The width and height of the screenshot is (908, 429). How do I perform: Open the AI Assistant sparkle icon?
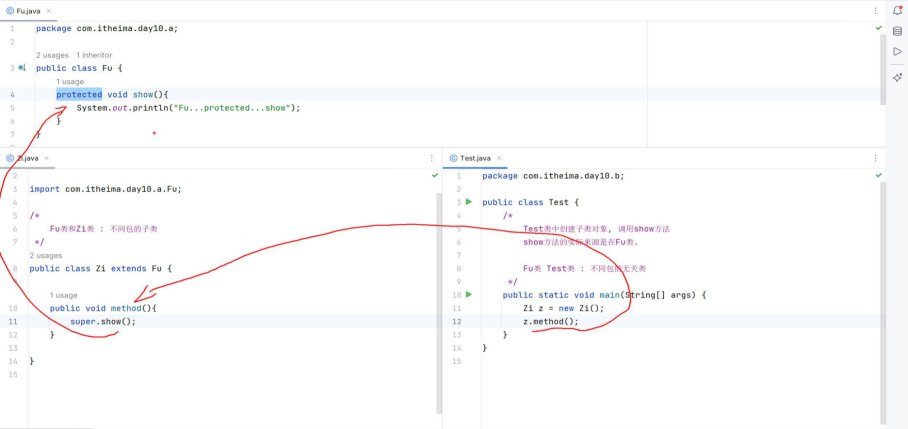[x=897, y=78]
